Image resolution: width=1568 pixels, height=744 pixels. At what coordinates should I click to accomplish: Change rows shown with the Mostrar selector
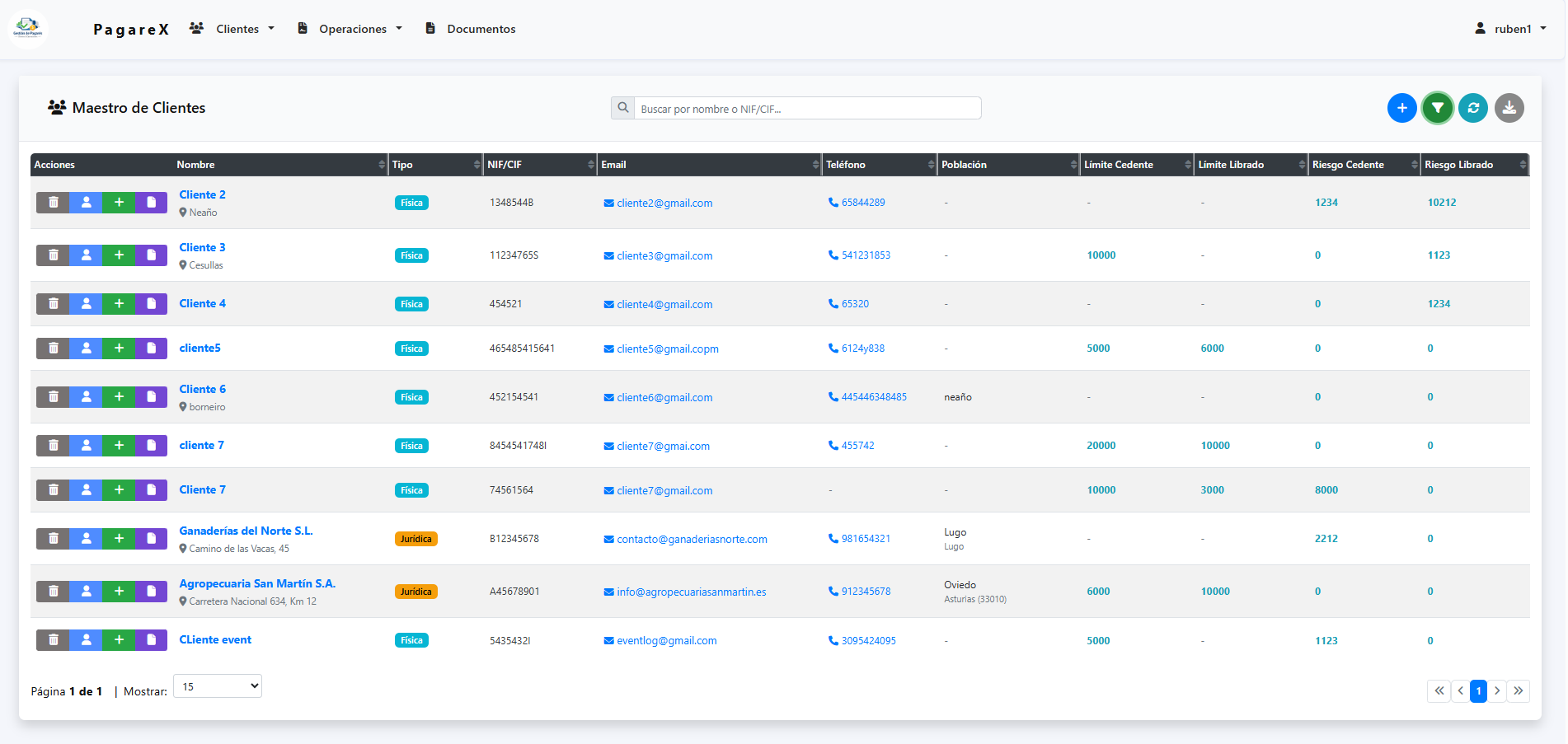click(x=218, y=686)
